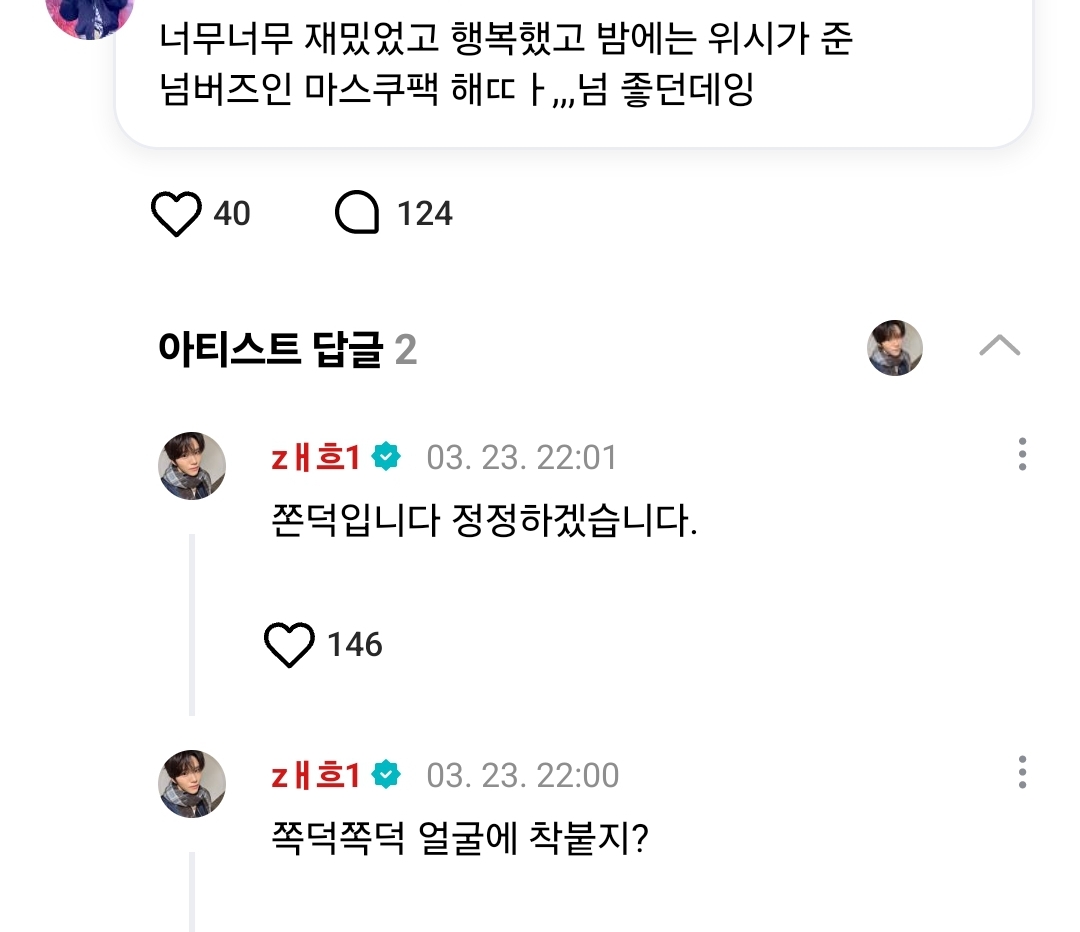Image resolution: width=1080 pixels, height=932 pixels.
Task: Click the verified badge on the 22:01 reply
Action: 386,457
